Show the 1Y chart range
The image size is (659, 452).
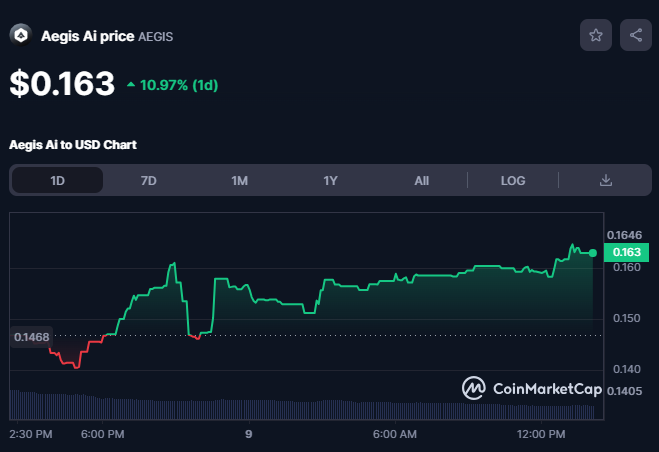tap(330, 180)
